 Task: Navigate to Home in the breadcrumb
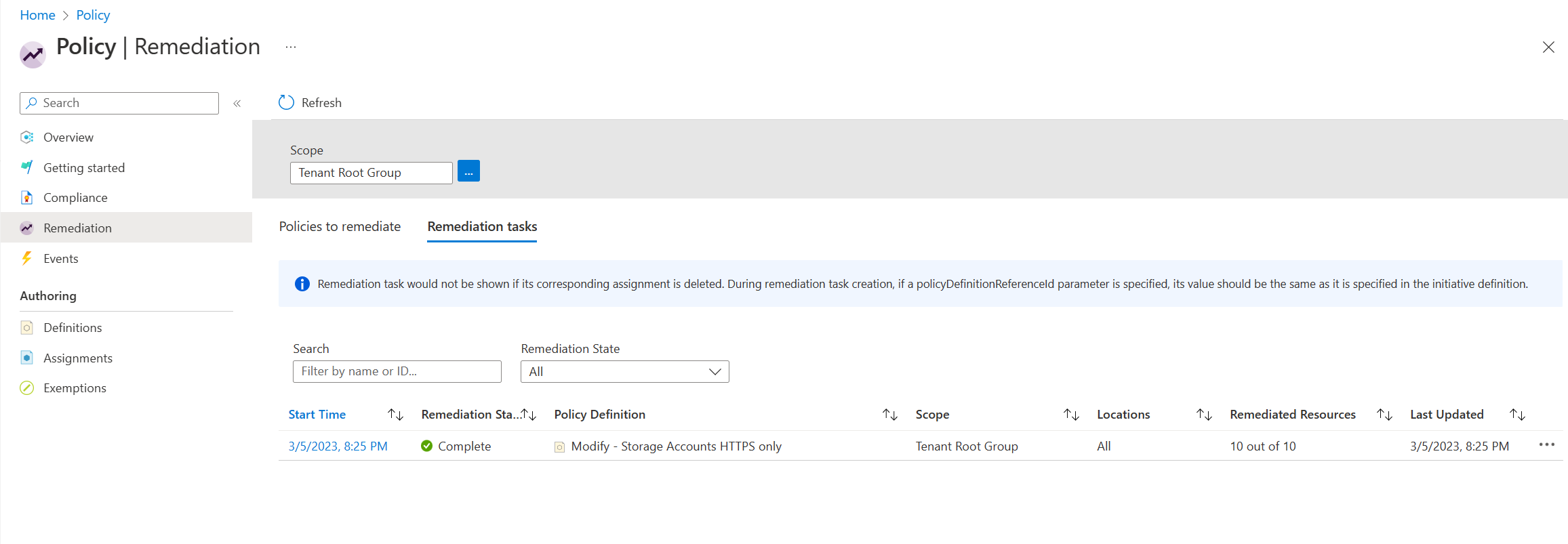(x=37, y=15)
